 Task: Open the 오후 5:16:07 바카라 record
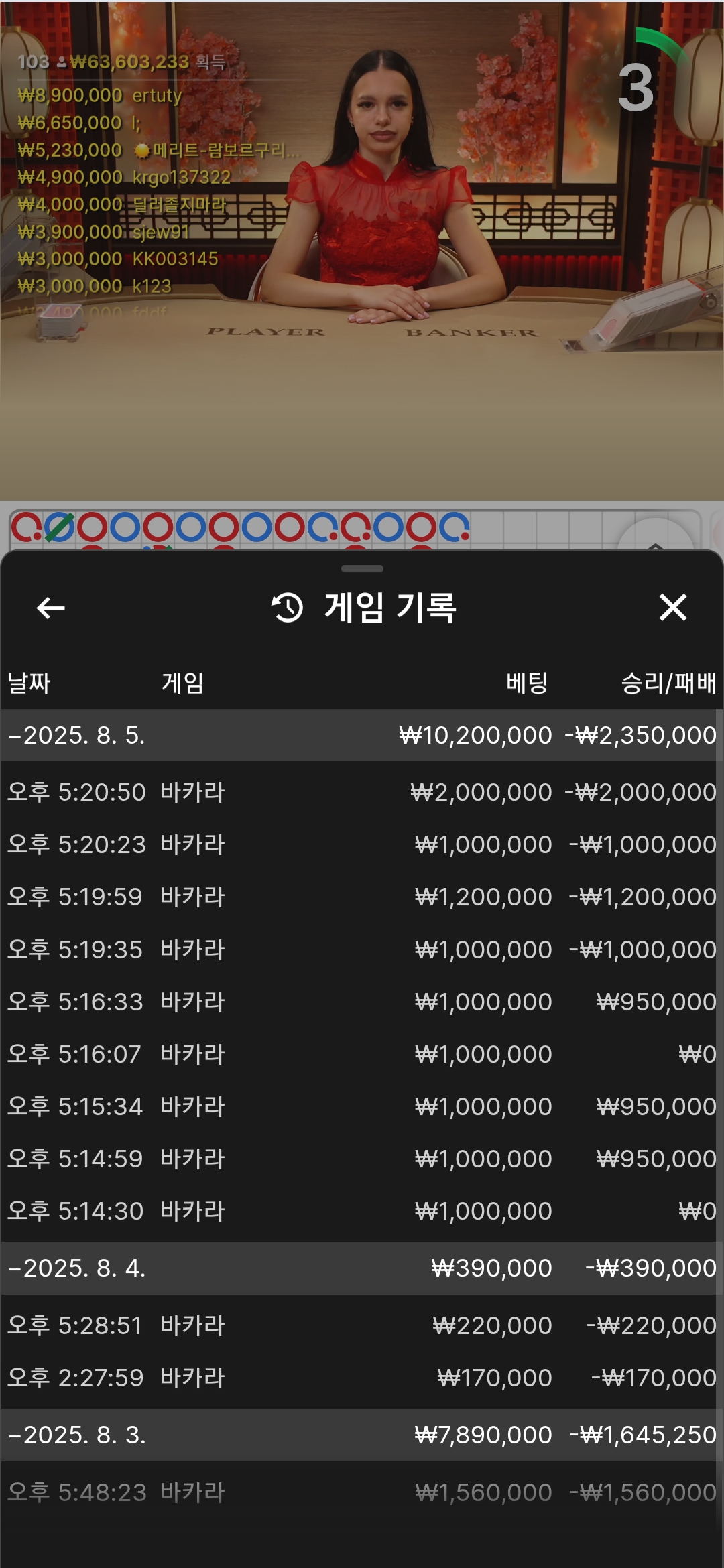(362, 1054)
